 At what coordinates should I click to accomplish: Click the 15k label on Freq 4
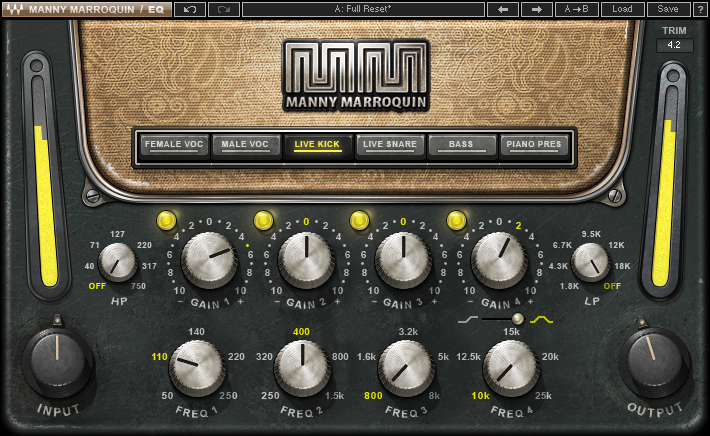[x=511, y=331]
